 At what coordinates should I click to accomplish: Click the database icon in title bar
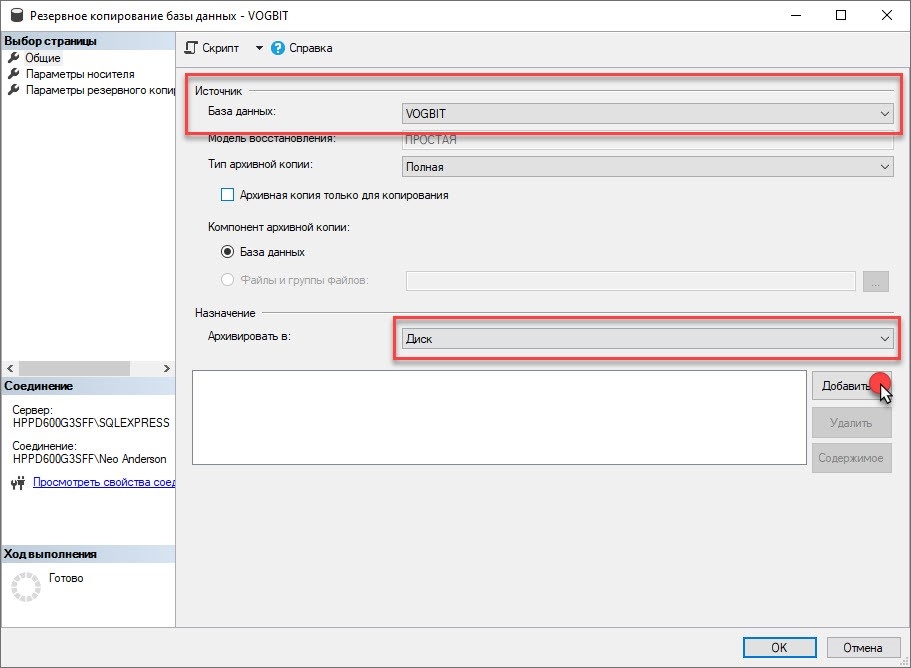[x=13, y=15]
